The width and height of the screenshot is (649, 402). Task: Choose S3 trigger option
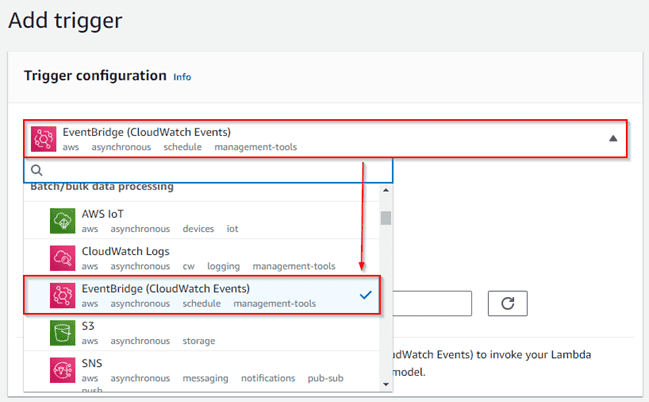(201, 332)
